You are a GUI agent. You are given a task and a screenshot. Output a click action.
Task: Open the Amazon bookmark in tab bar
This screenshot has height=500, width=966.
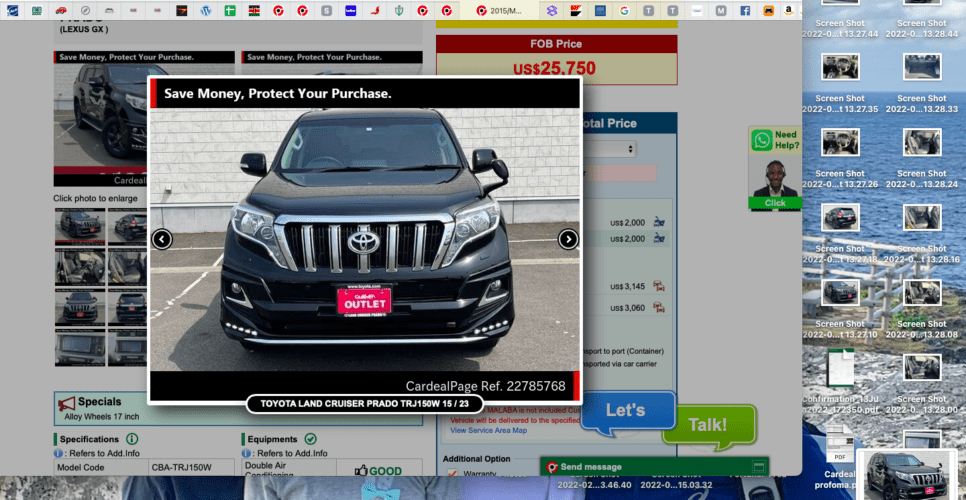[790, 10]
